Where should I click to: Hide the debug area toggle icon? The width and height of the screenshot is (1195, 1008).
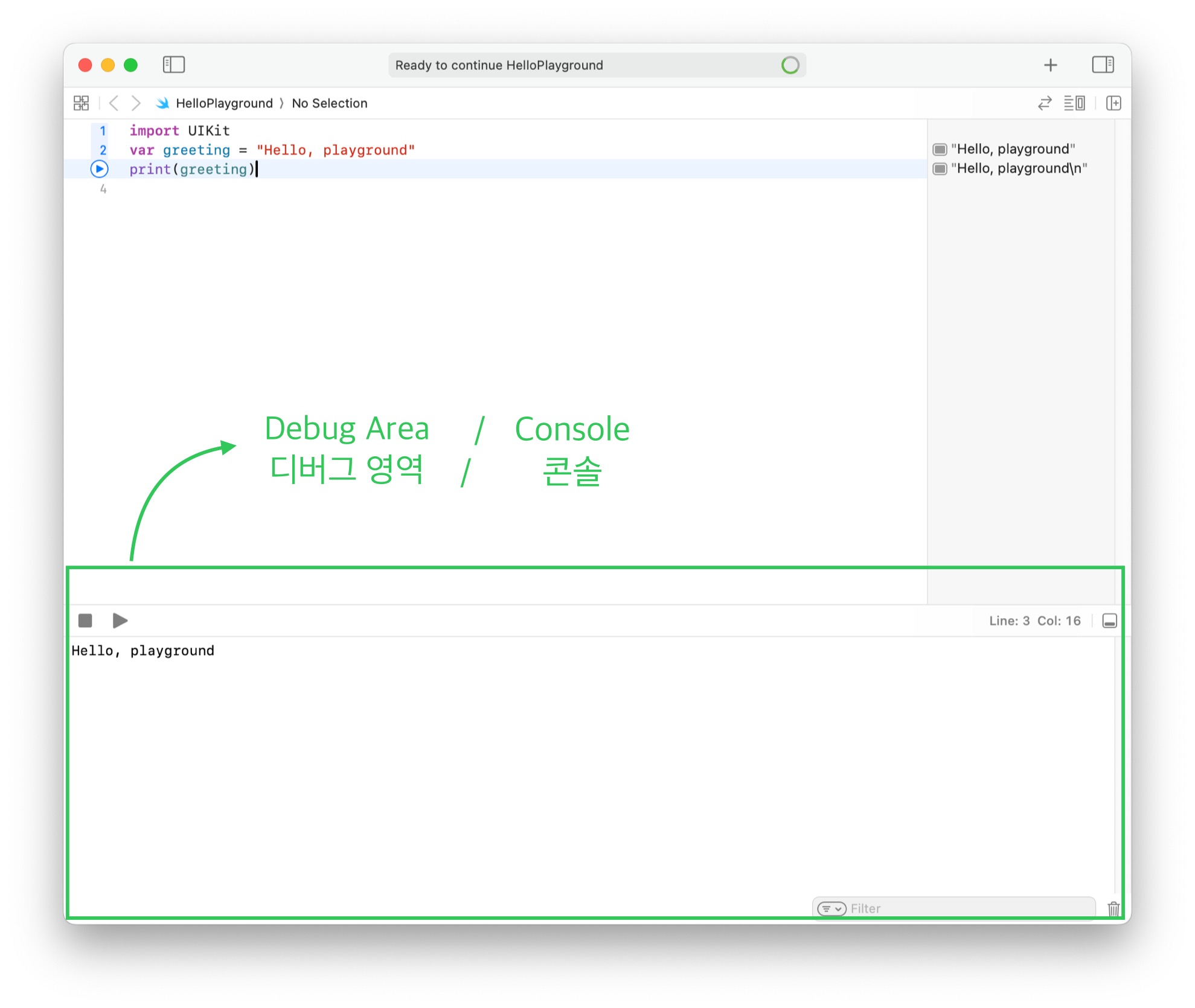pyautogui.click(x=1109, y=621)
